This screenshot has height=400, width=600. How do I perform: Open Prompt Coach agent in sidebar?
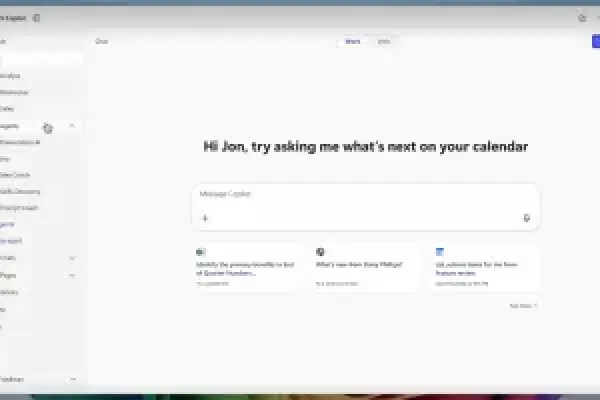tap(19, 208)
